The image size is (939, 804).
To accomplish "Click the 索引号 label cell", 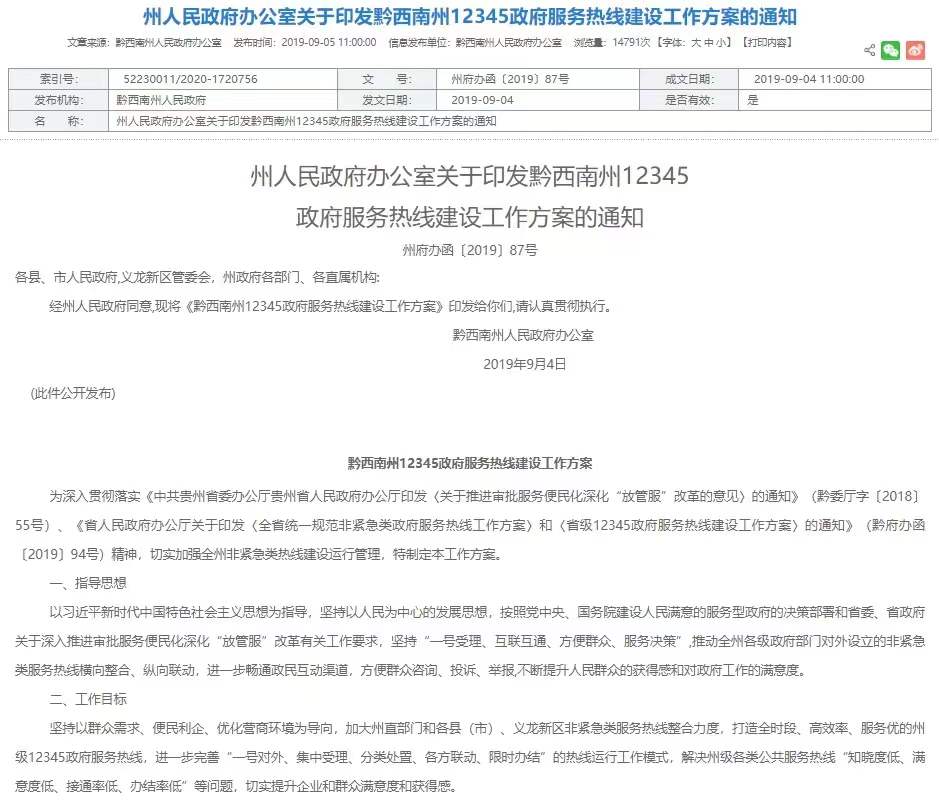I will click(x=59, y=79).
